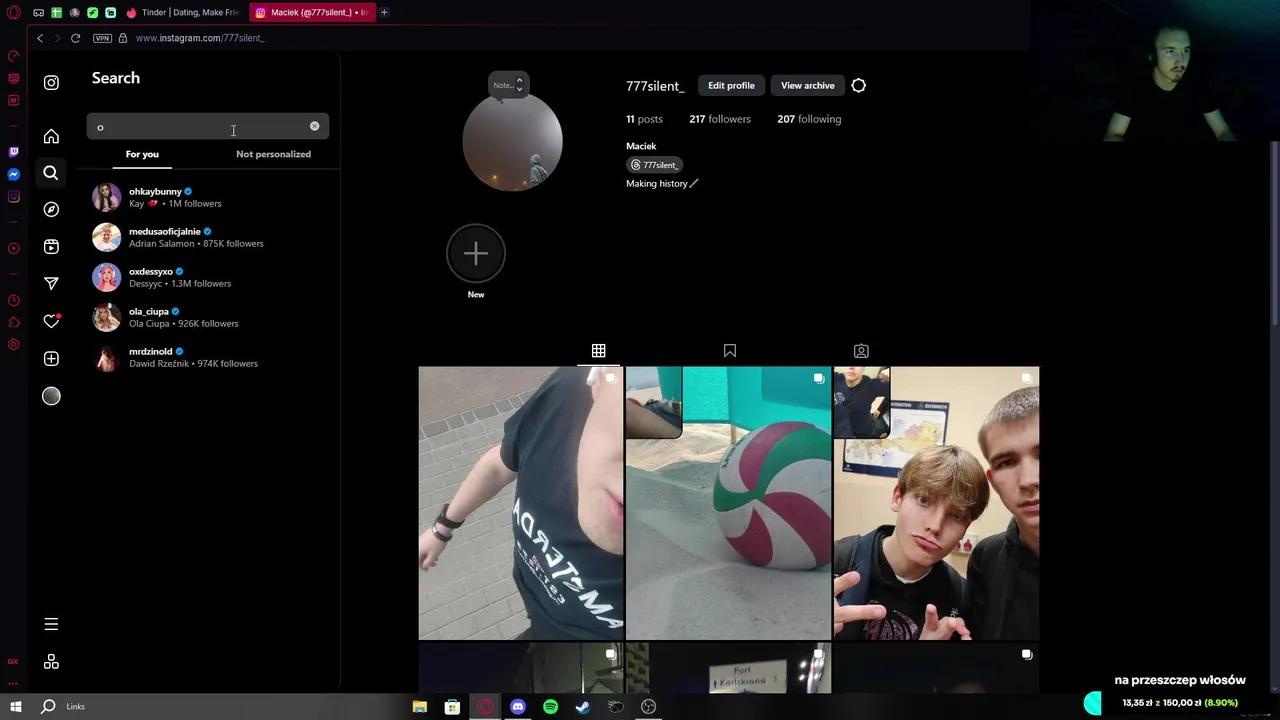
Task: Clear the search field with X button
Action: click(x=314, y=126)
